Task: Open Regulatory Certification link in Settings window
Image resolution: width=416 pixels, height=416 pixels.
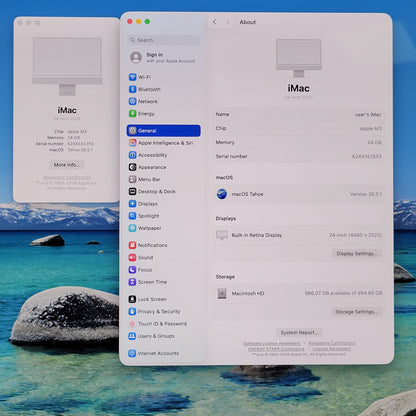Action: (332, 343)
